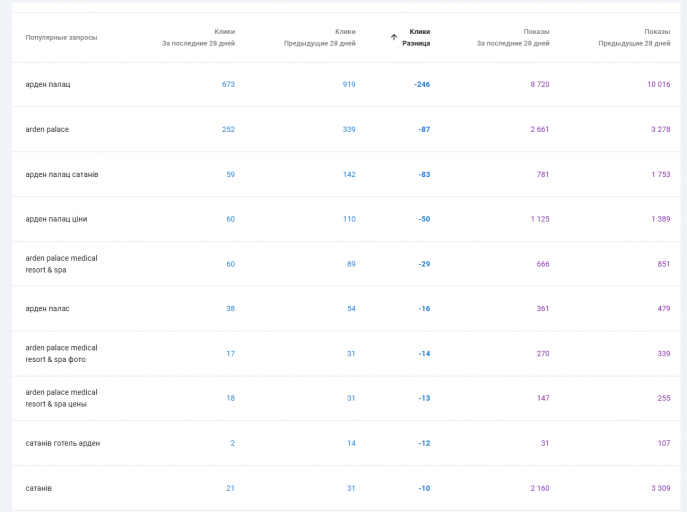Select the арден палас query row
Viewport: 687px width, 512px height.
coord(48,308)
